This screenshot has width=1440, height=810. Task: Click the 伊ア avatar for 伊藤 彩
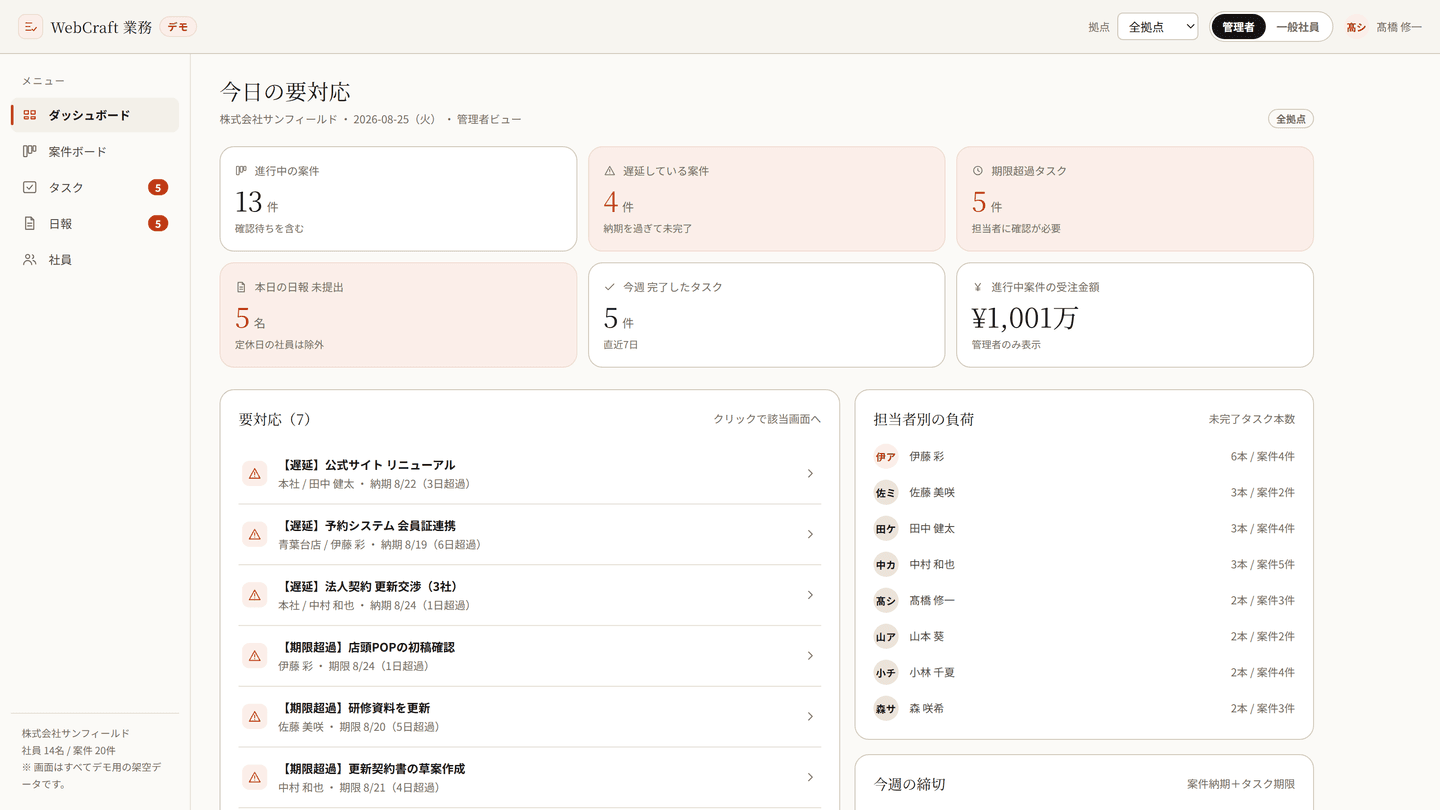click(886, 456)
